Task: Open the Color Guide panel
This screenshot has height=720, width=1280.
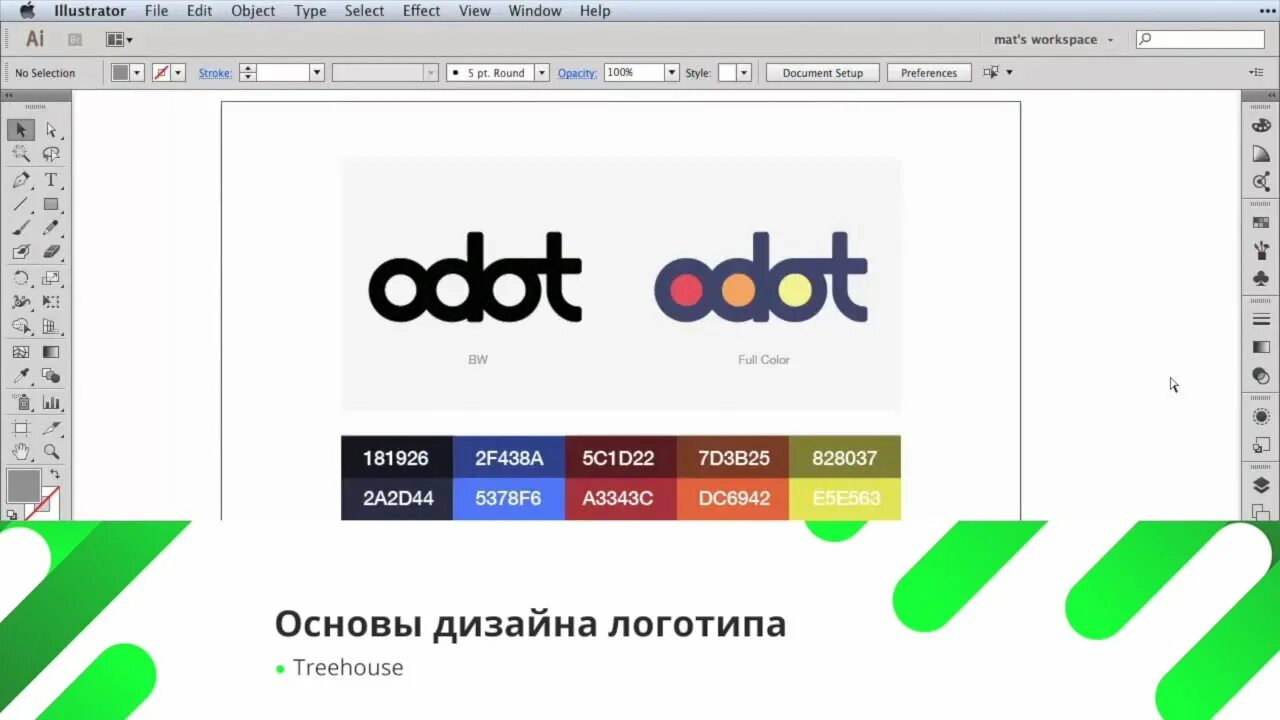Action: pyautogui.click(x=1261, y=154)
